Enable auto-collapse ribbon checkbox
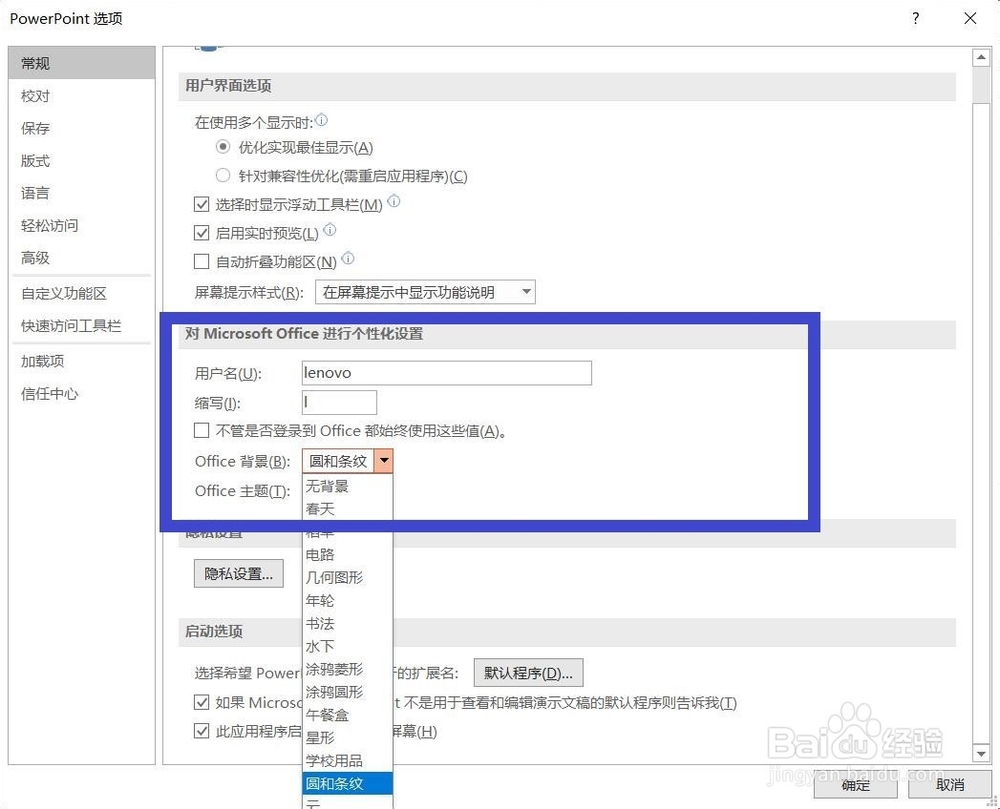Screen dimensions: 1000x809 pos(202,261)
